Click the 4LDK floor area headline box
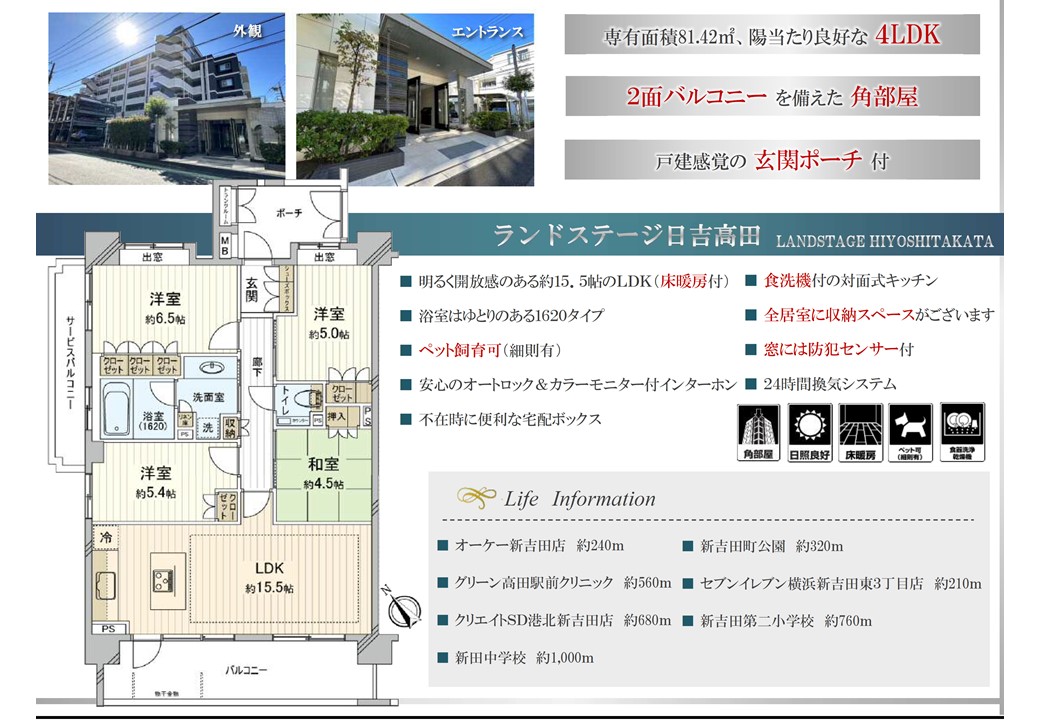 pyautogui.click(x=771, y=36)
